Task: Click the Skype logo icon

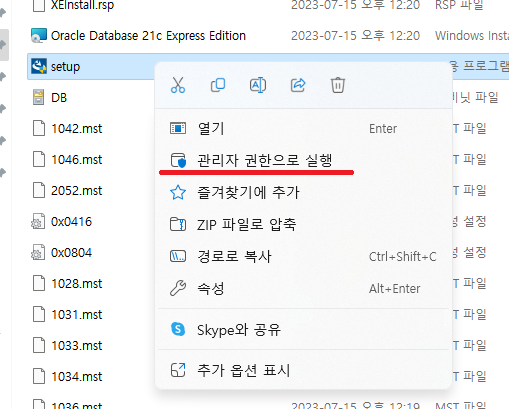Action: click(x=178, y=329)
